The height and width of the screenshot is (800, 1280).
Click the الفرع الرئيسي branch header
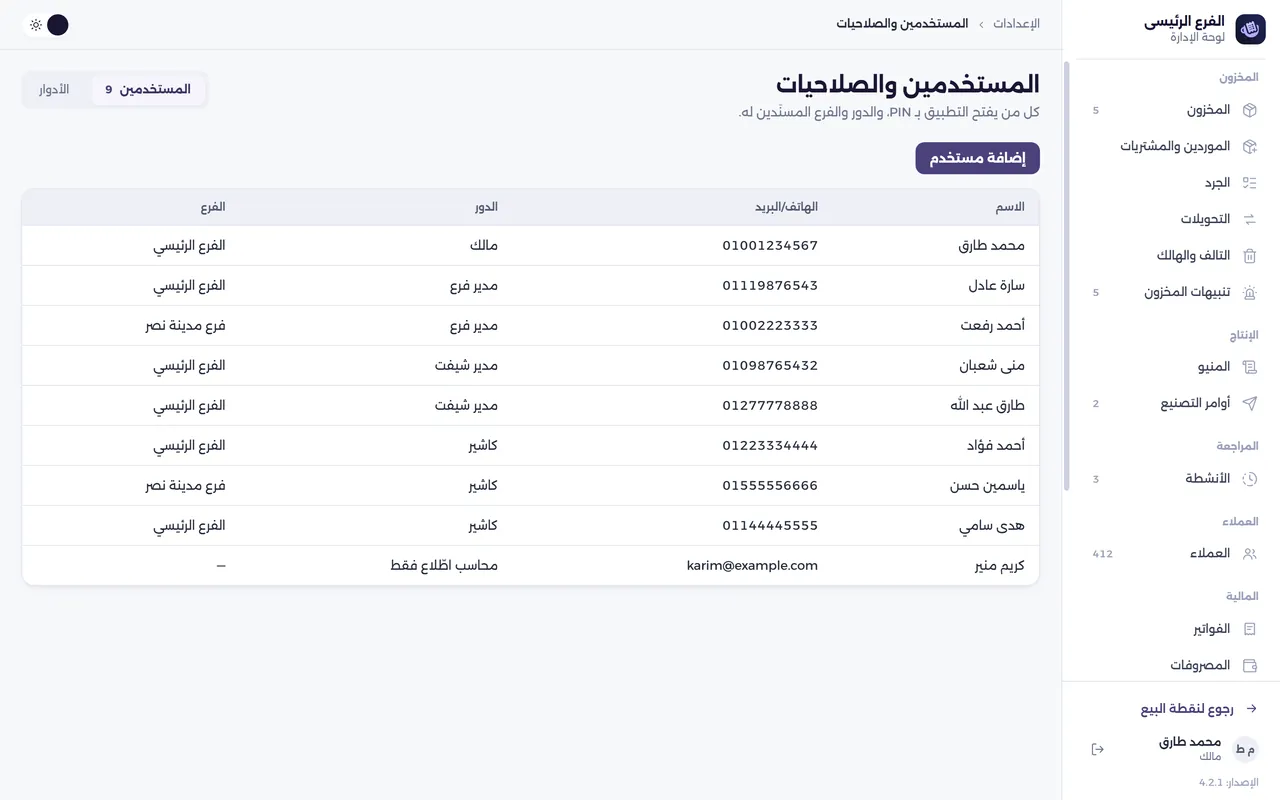pyautogui.click(x=1184, y=21)
